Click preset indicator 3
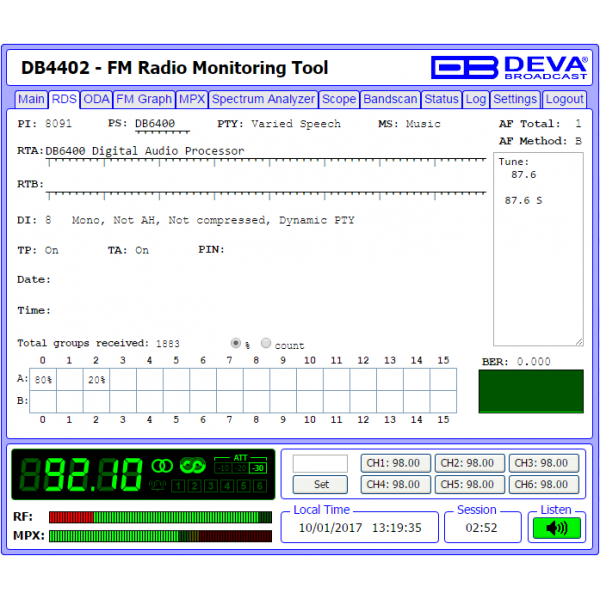The width and height of the screenshot is (600, 600). pos(210,486)
